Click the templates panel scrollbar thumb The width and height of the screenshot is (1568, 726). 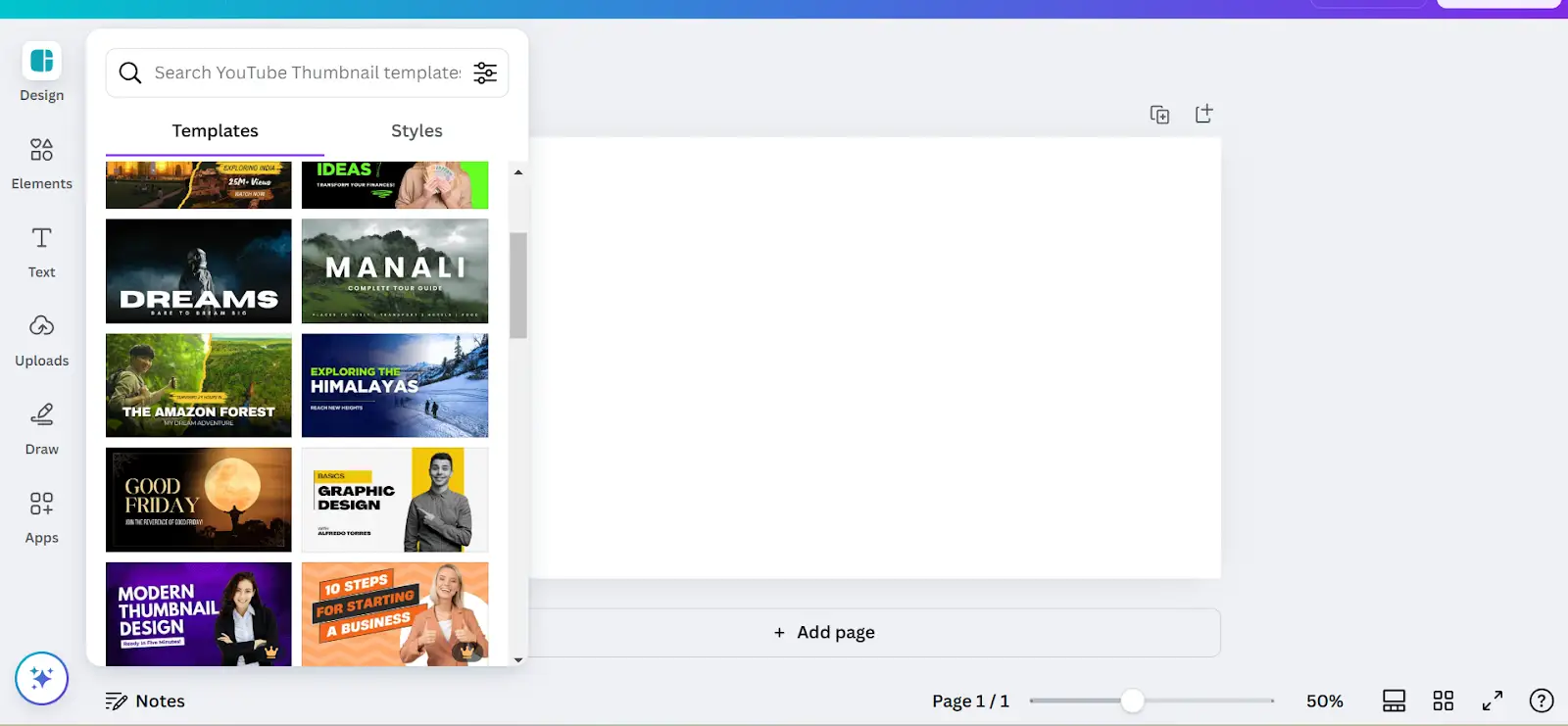tap(518, 285)
